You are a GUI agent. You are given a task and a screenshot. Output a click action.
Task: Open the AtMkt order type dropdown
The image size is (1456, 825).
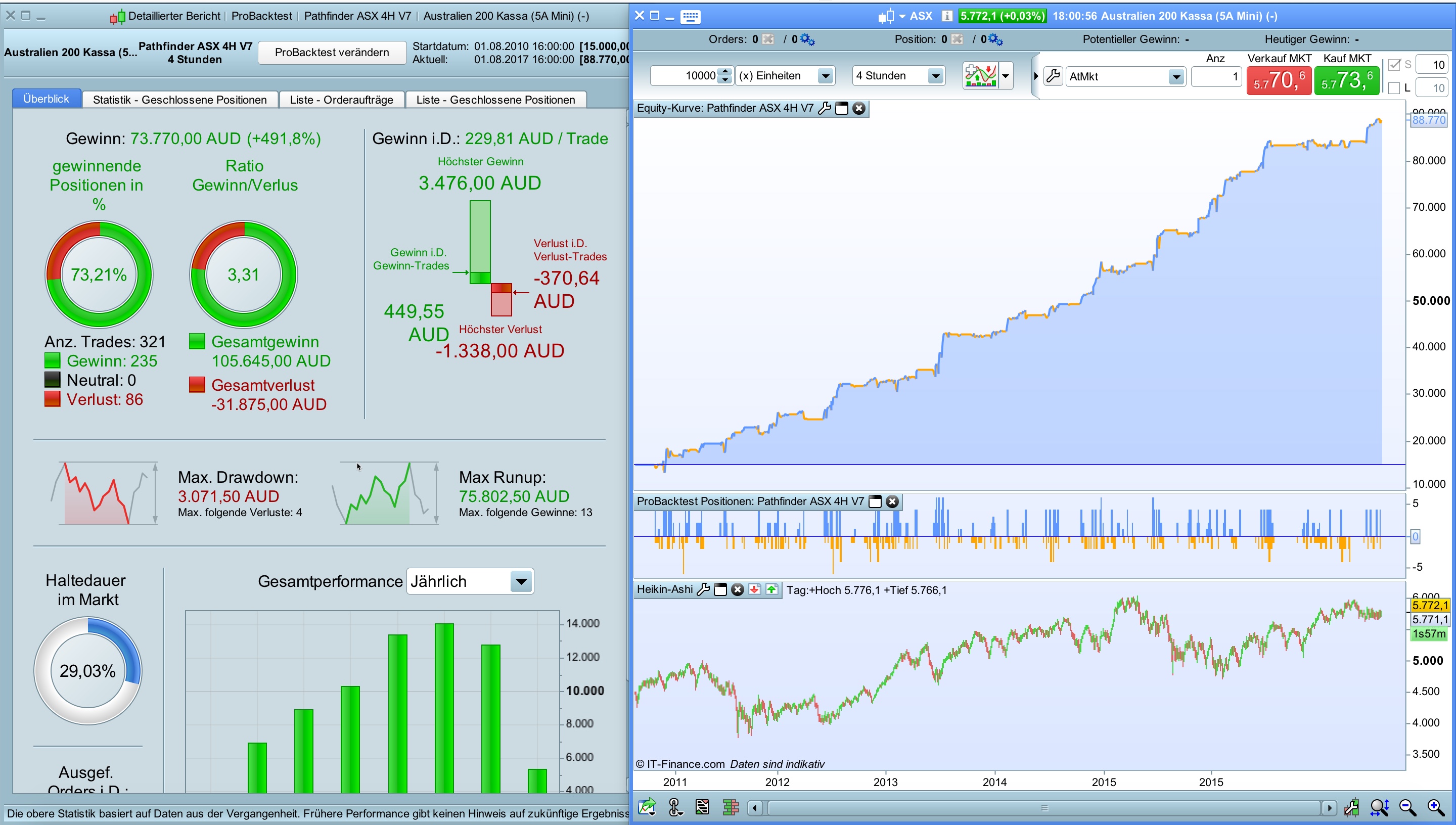[1176, 76]
